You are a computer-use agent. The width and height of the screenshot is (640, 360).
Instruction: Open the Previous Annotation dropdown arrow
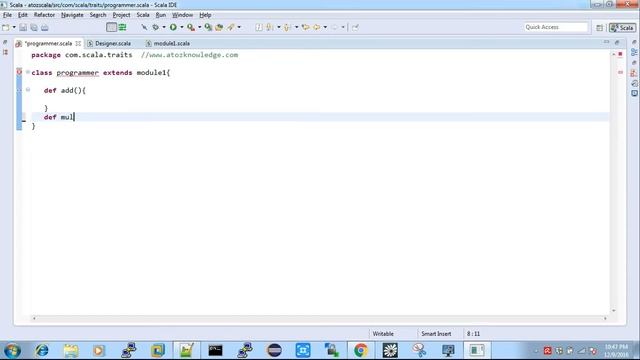click(296, 27)
